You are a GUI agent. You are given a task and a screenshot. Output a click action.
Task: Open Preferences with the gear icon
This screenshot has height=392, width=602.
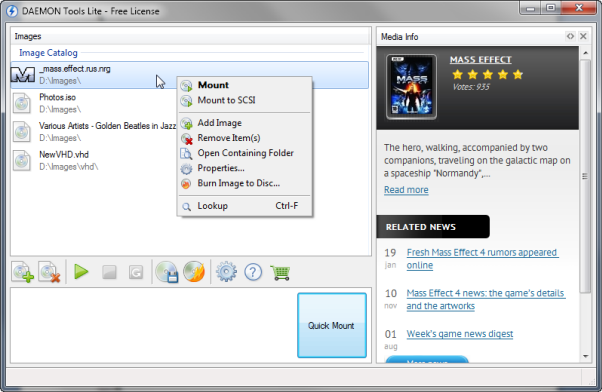[226, 272]
